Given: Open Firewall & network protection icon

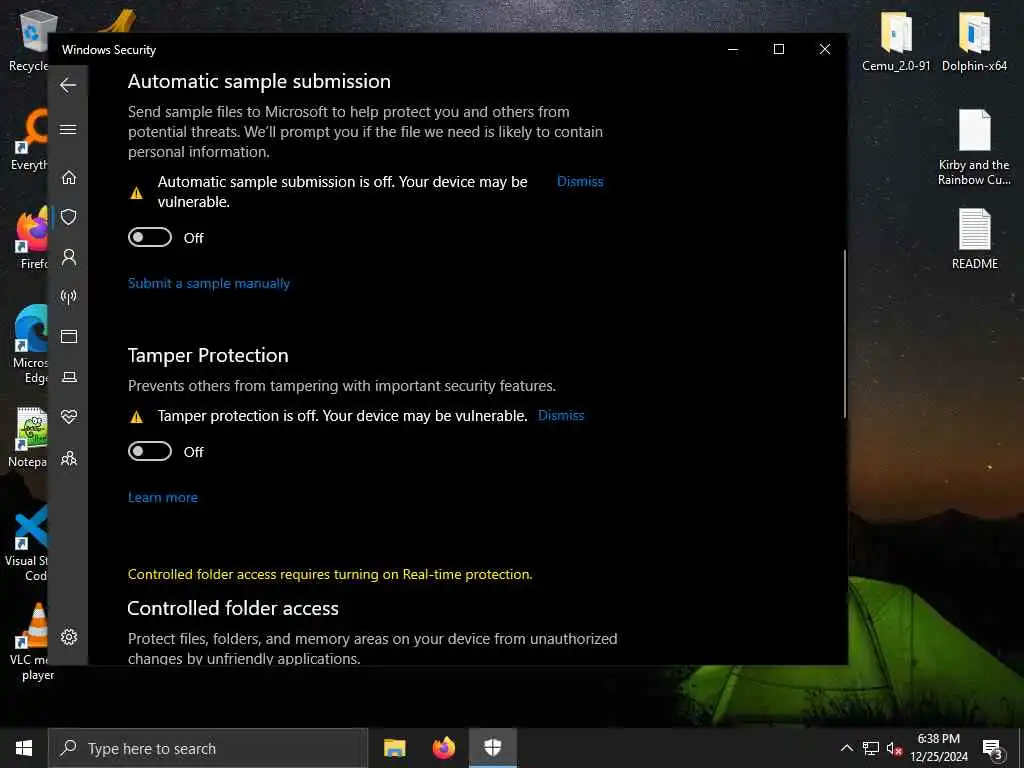Looking at the screenshot, I should click(69, 297).
